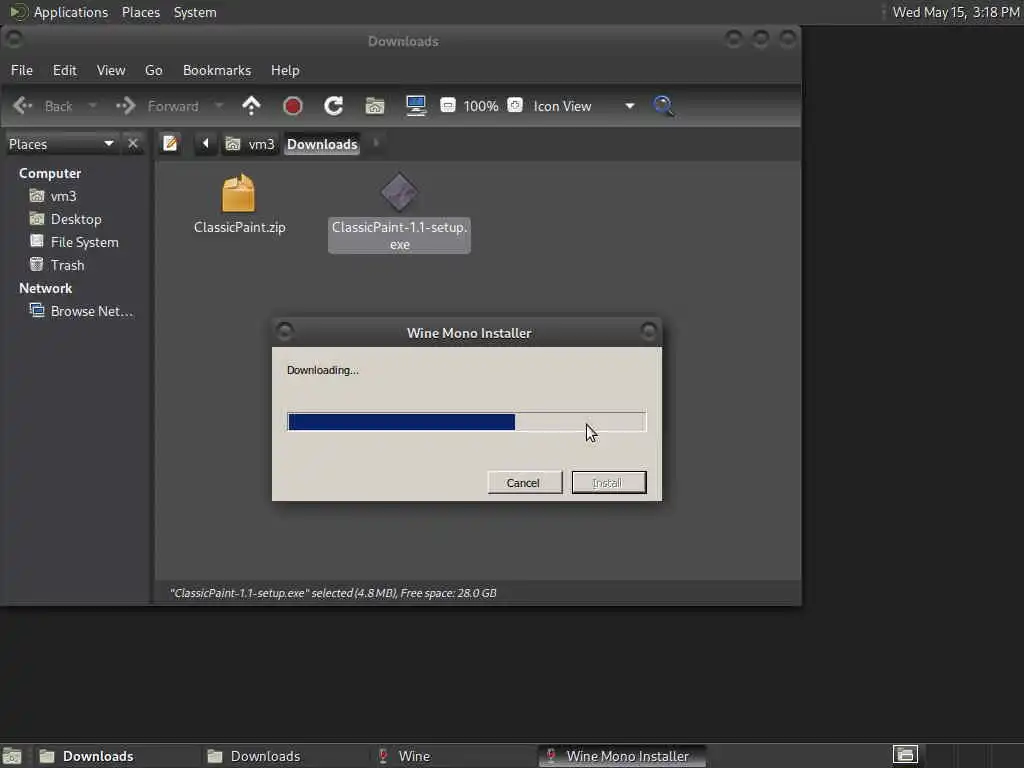Image resolution: width=1024 pixels, height=768 pixels.
Task: Stop loading with the red stop icon
Action: click(293, 106)
